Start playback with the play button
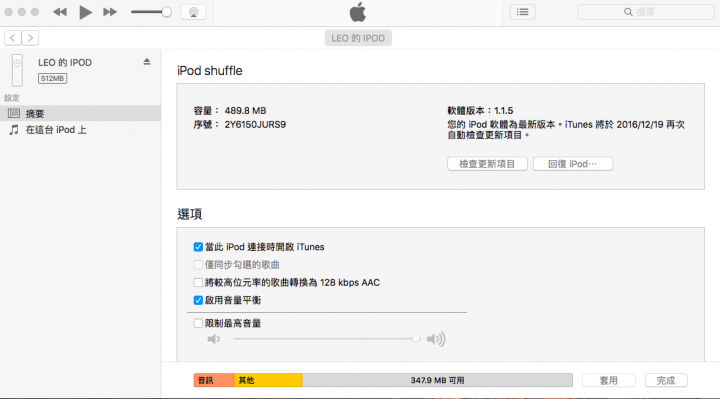Image resolution: width=720 pixels, height=399 pixels. [85, 12]
